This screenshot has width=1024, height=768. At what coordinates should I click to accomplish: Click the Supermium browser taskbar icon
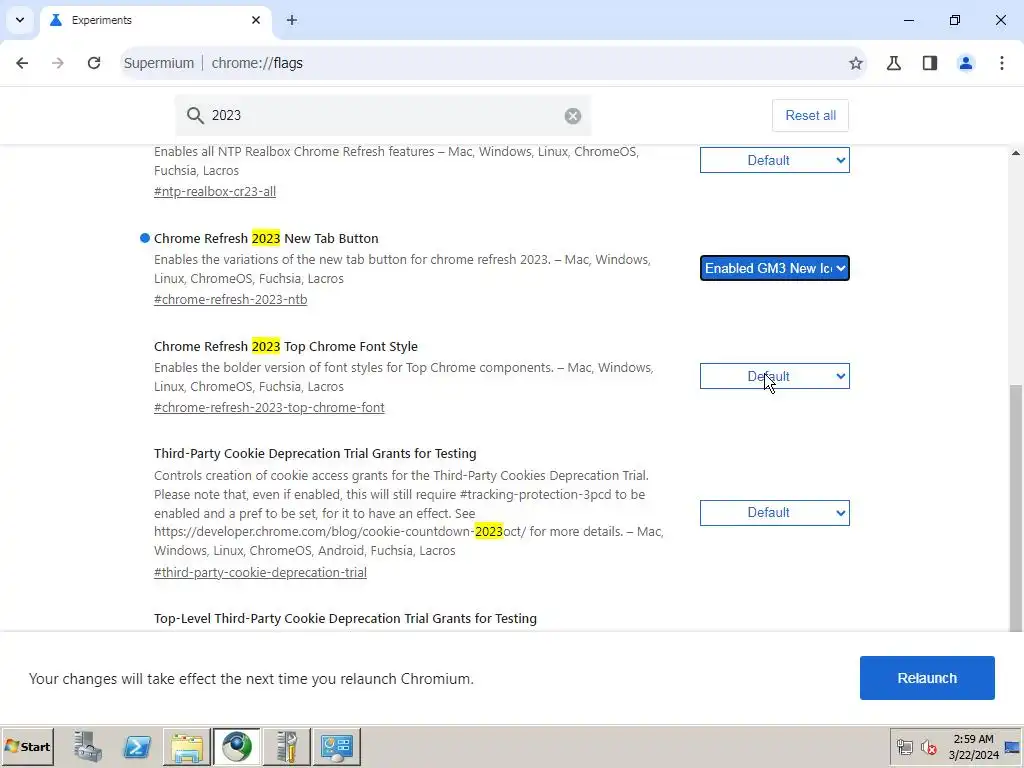click(236, 746)
